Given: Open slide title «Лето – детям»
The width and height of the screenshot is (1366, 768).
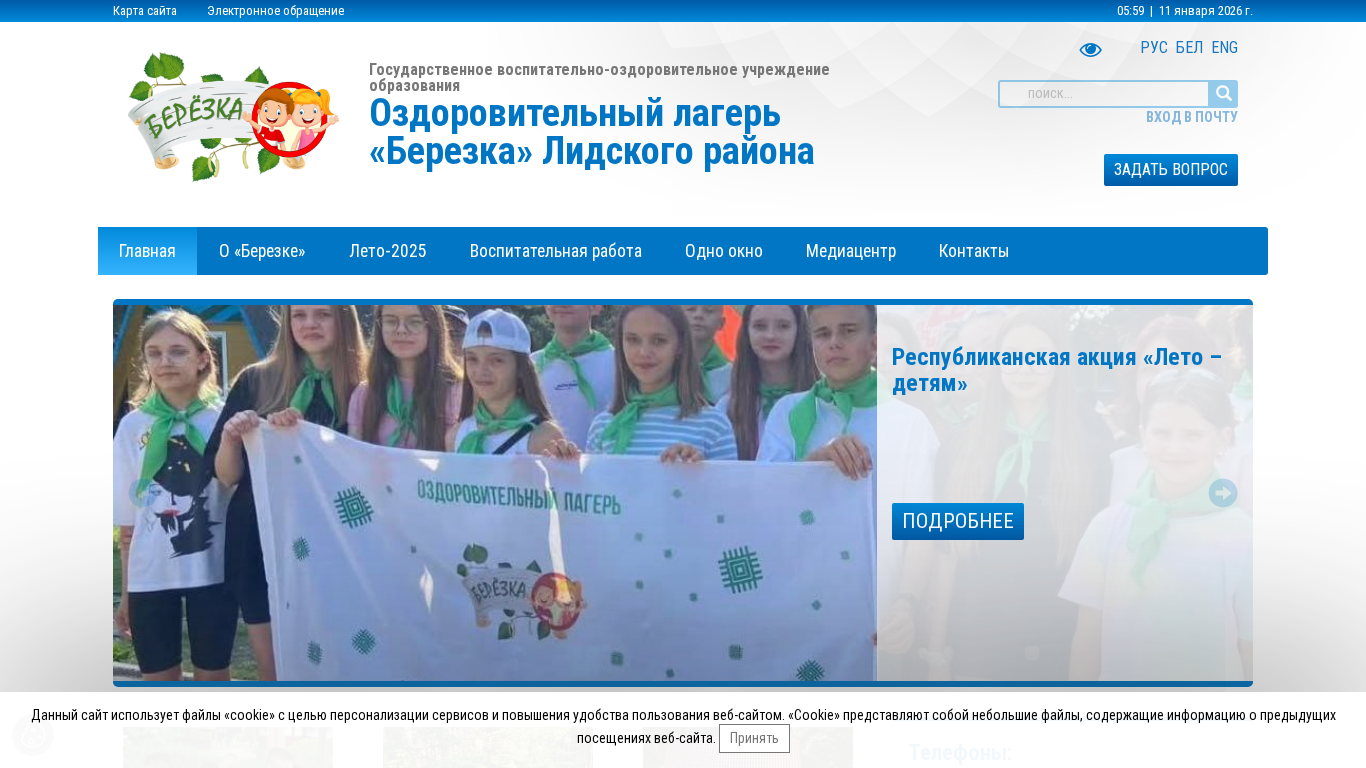Looking at the screenshot, I should tap(1057, 370).
